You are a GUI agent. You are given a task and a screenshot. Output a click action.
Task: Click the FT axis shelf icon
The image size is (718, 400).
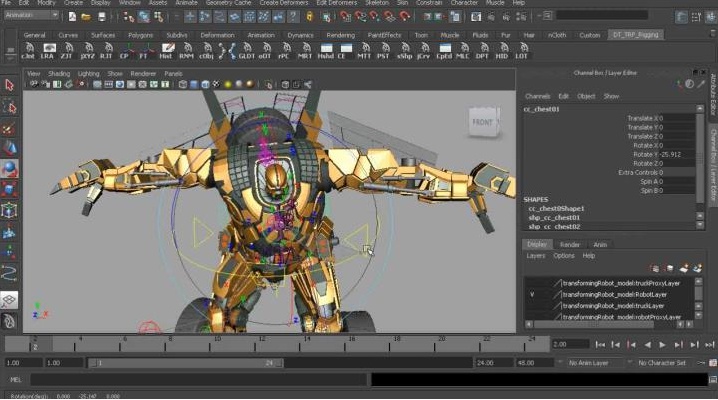(x=145, y=51)
